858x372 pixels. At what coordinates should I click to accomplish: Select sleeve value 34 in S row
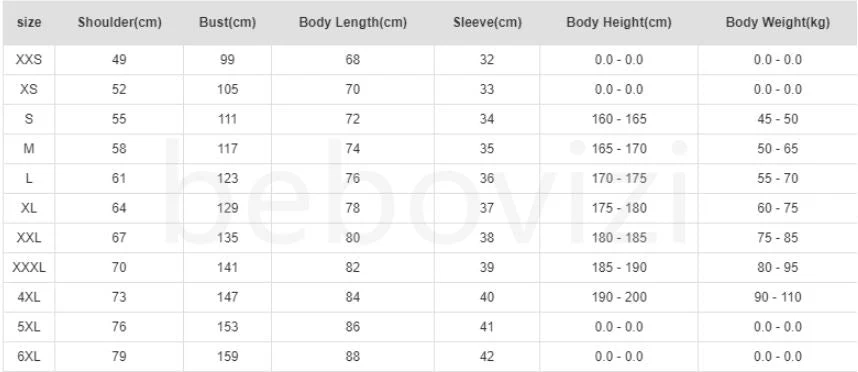487,119
